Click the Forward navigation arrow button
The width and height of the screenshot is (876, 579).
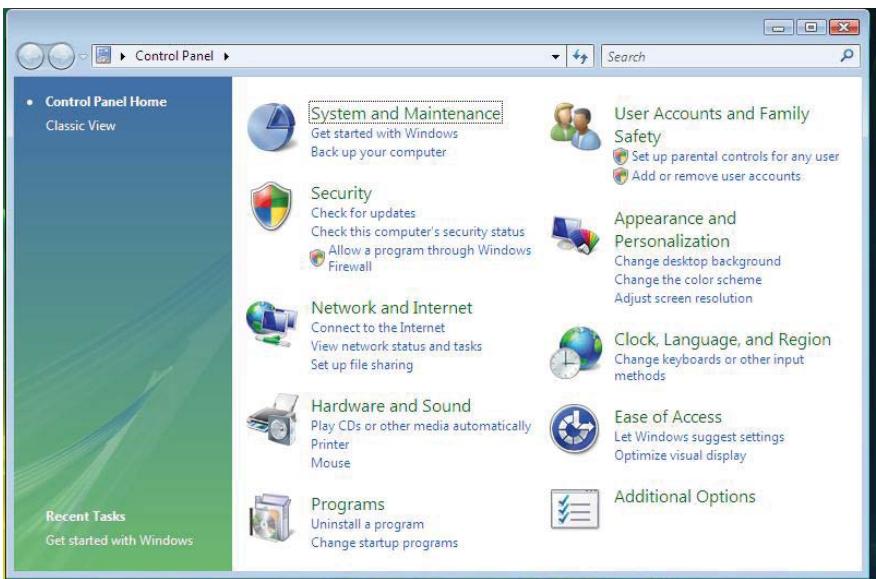pyautogui.click(x=61, y=56)
